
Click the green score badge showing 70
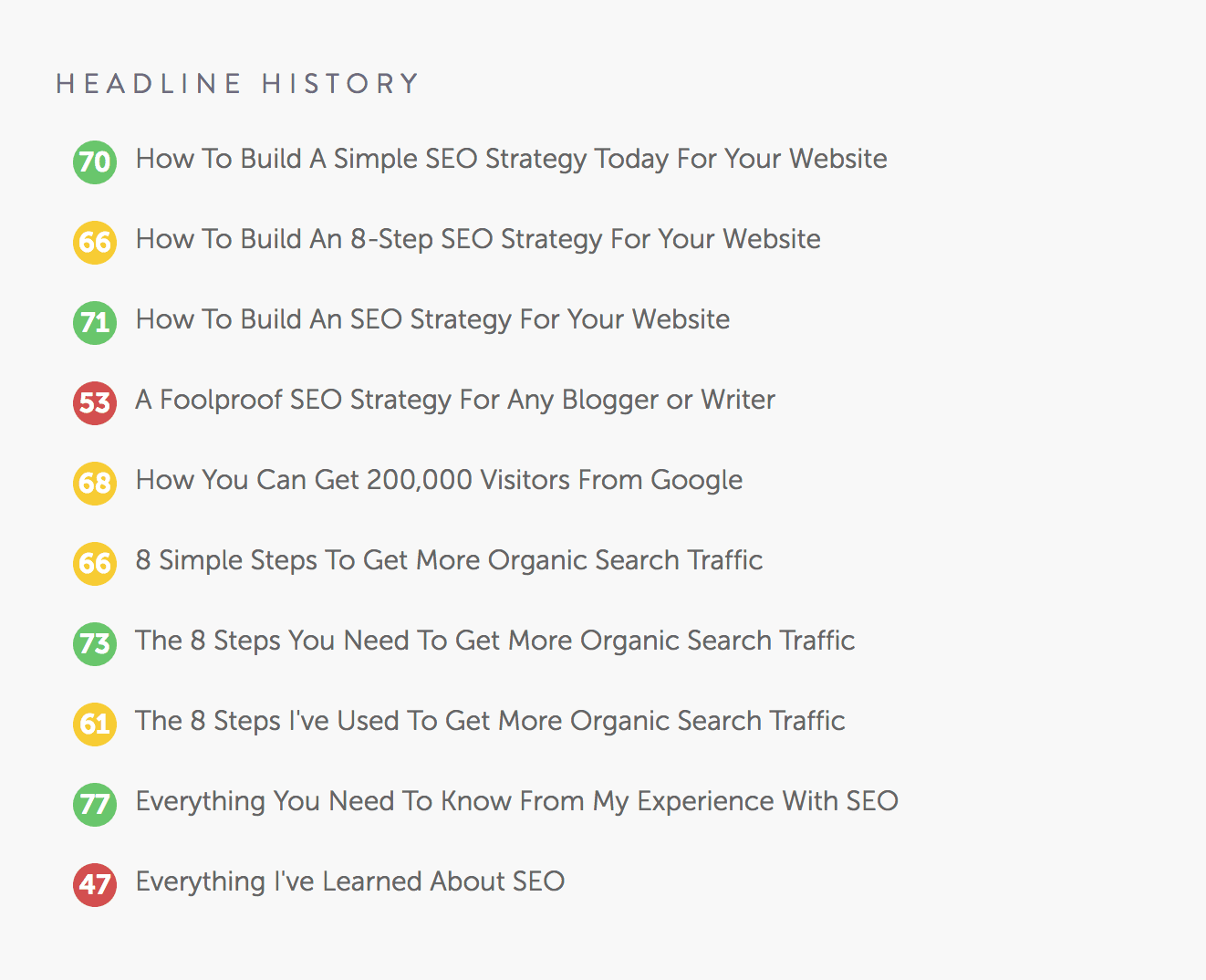tap(94, 162)
